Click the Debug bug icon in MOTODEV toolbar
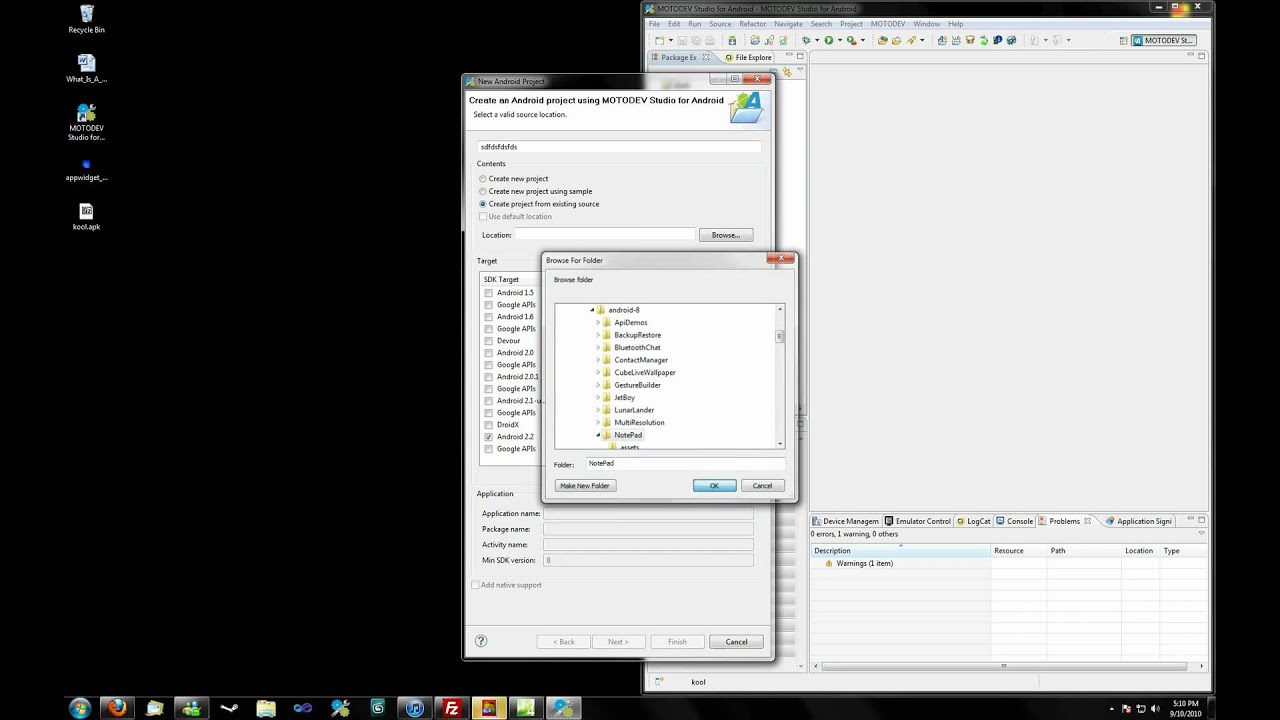 point(806,40)
